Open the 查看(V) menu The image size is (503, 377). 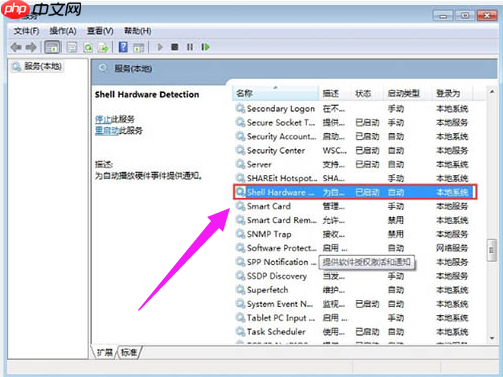tap(100, 31)
